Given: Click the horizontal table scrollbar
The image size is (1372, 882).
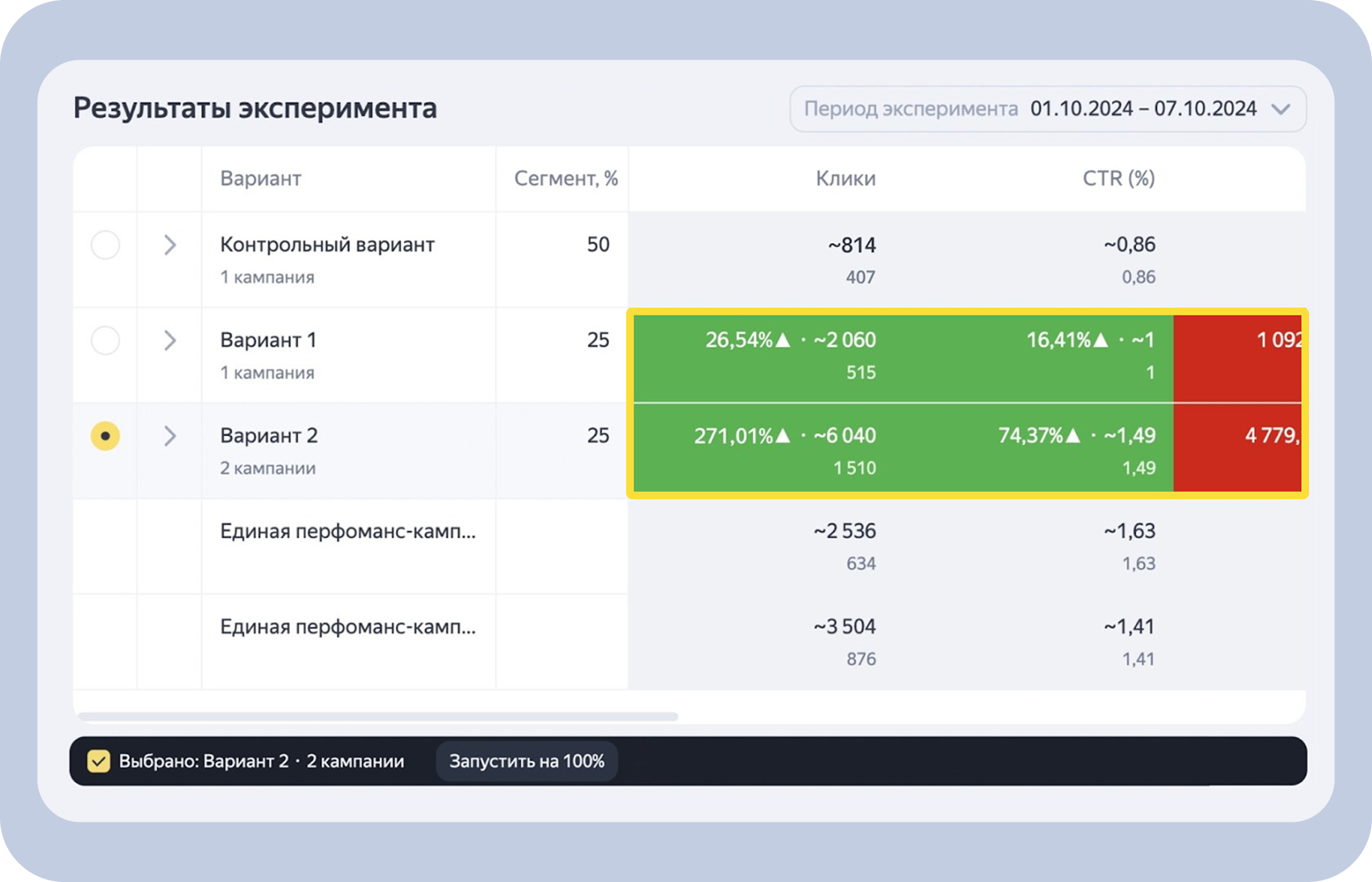Looking at the screenshot, I should [x=378, y=716].
